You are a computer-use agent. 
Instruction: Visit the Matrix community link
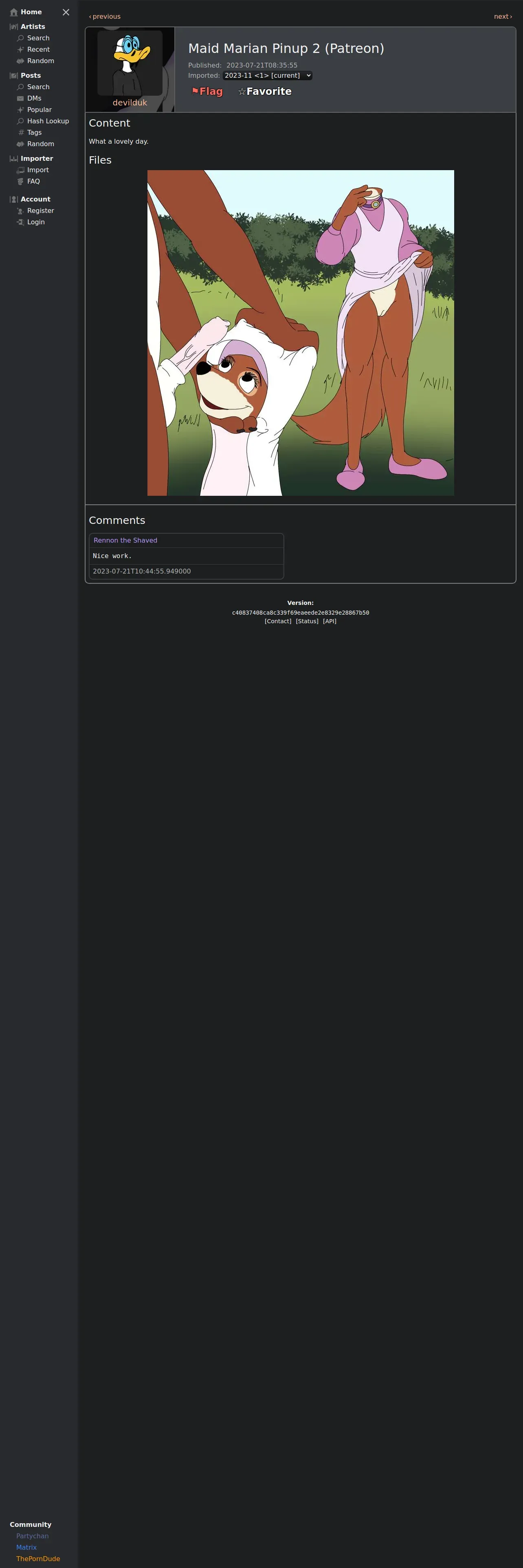click(26, 1547)
